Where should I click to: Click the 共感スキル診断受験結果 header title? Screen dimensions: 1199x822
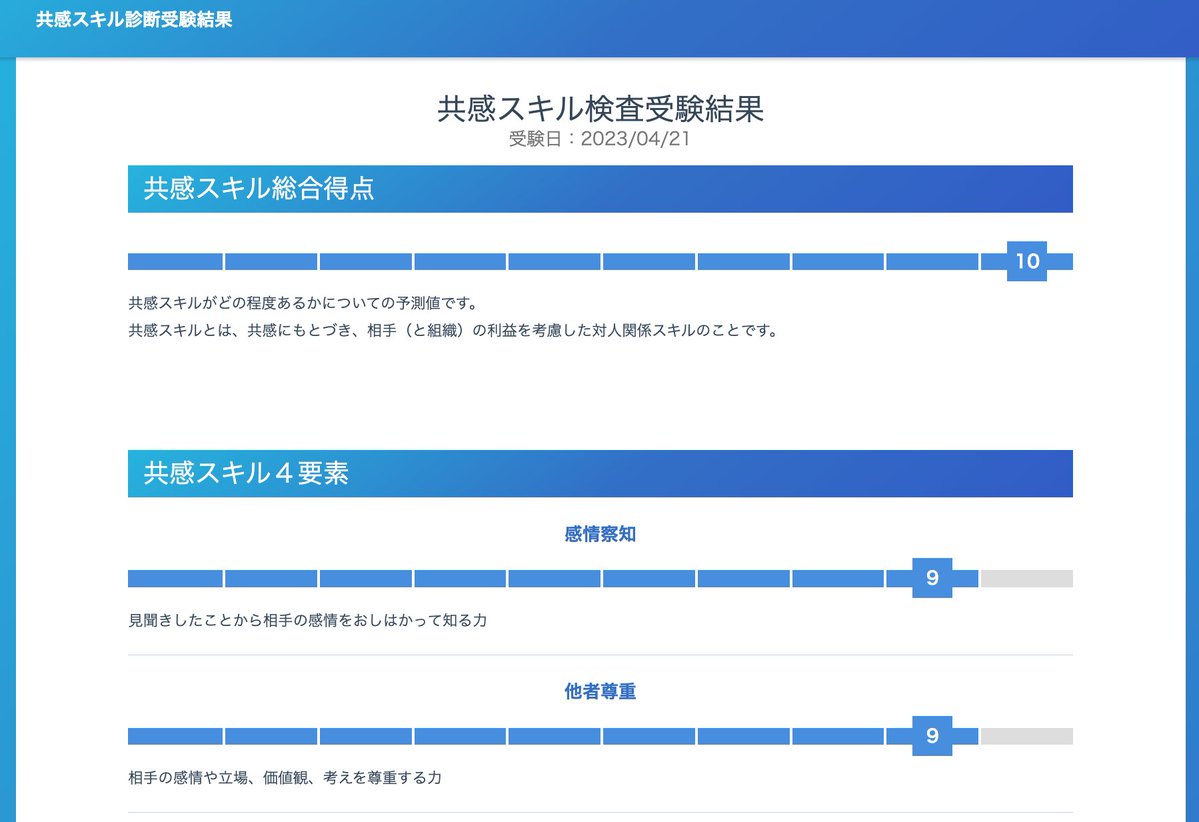[134, 20]
